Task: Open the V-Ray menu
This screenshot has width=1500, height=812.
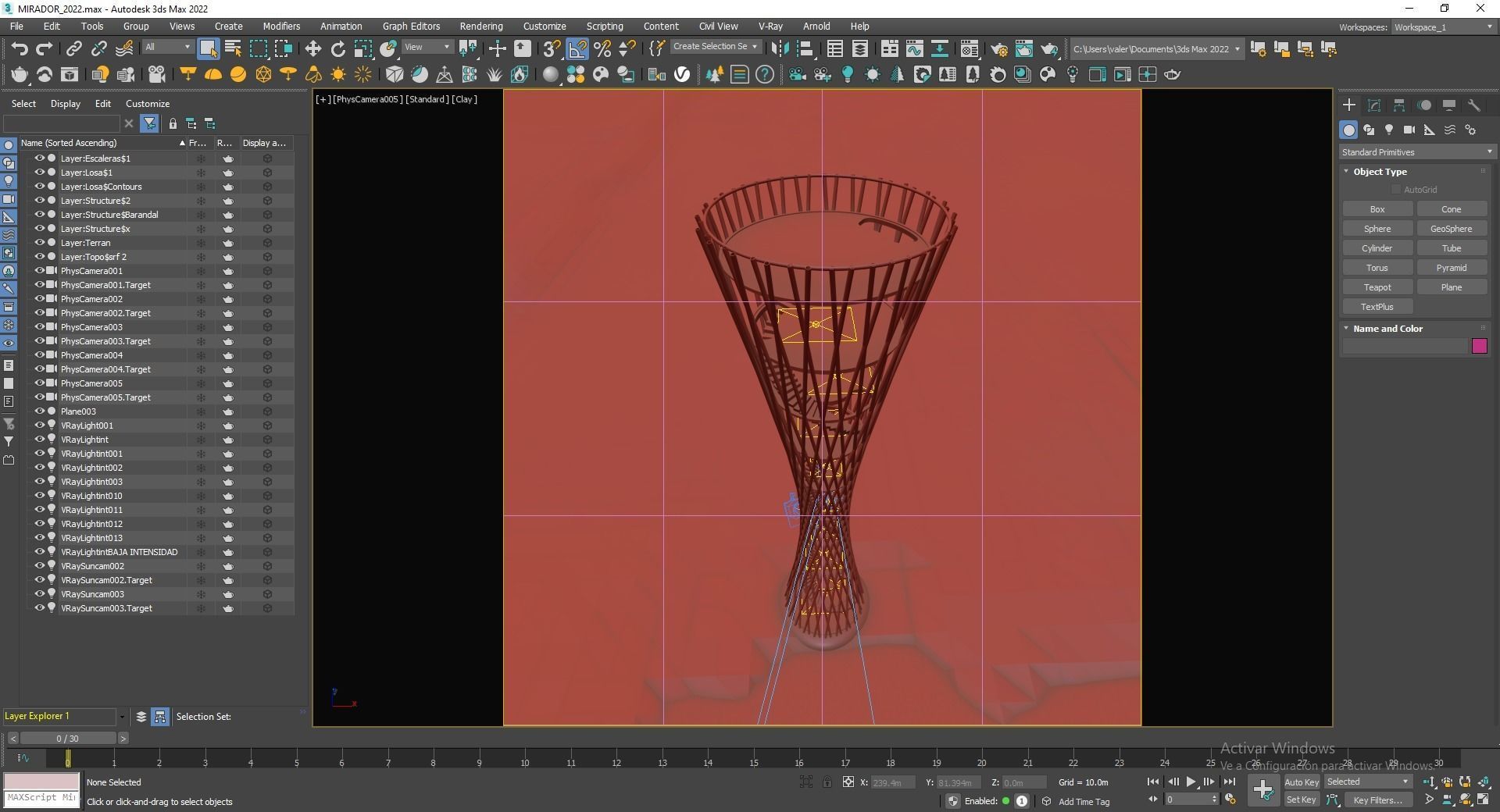Action: [770, 27]
